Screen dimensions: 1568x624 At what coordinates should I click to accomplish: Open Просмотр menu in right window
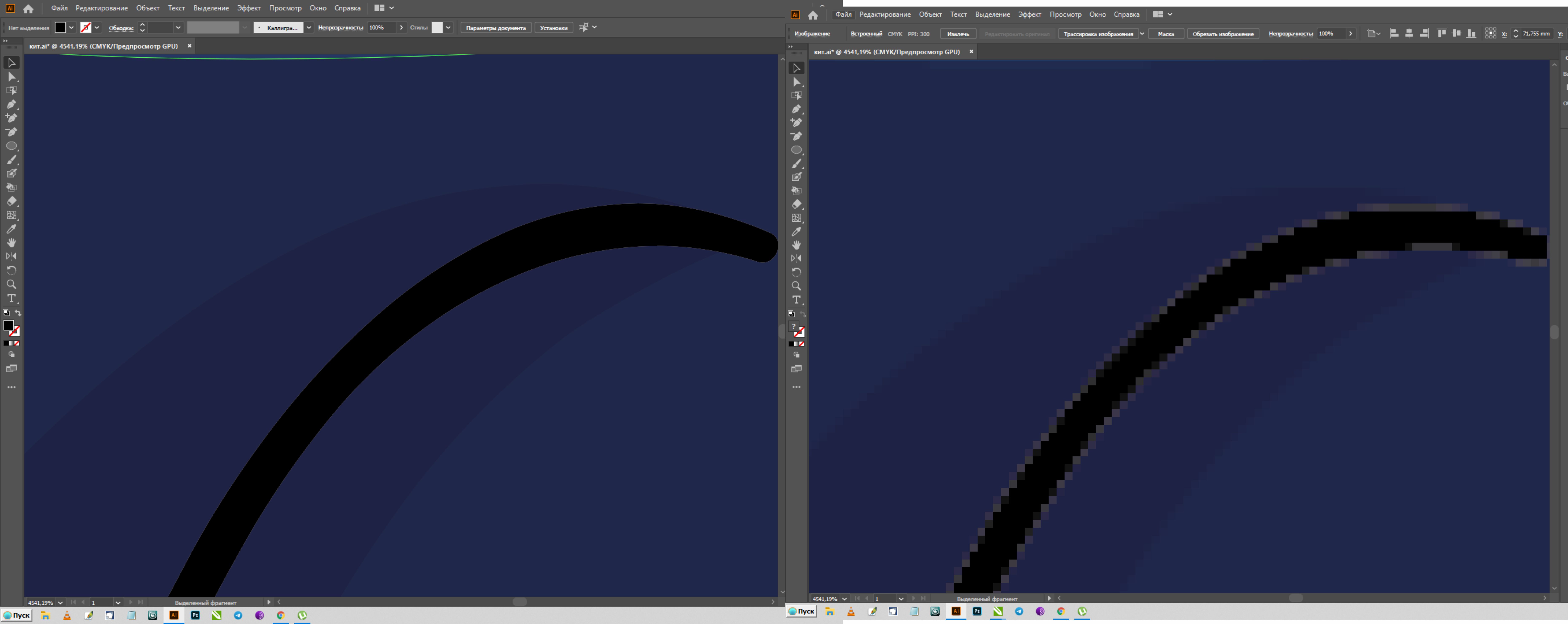point(1066,15)
